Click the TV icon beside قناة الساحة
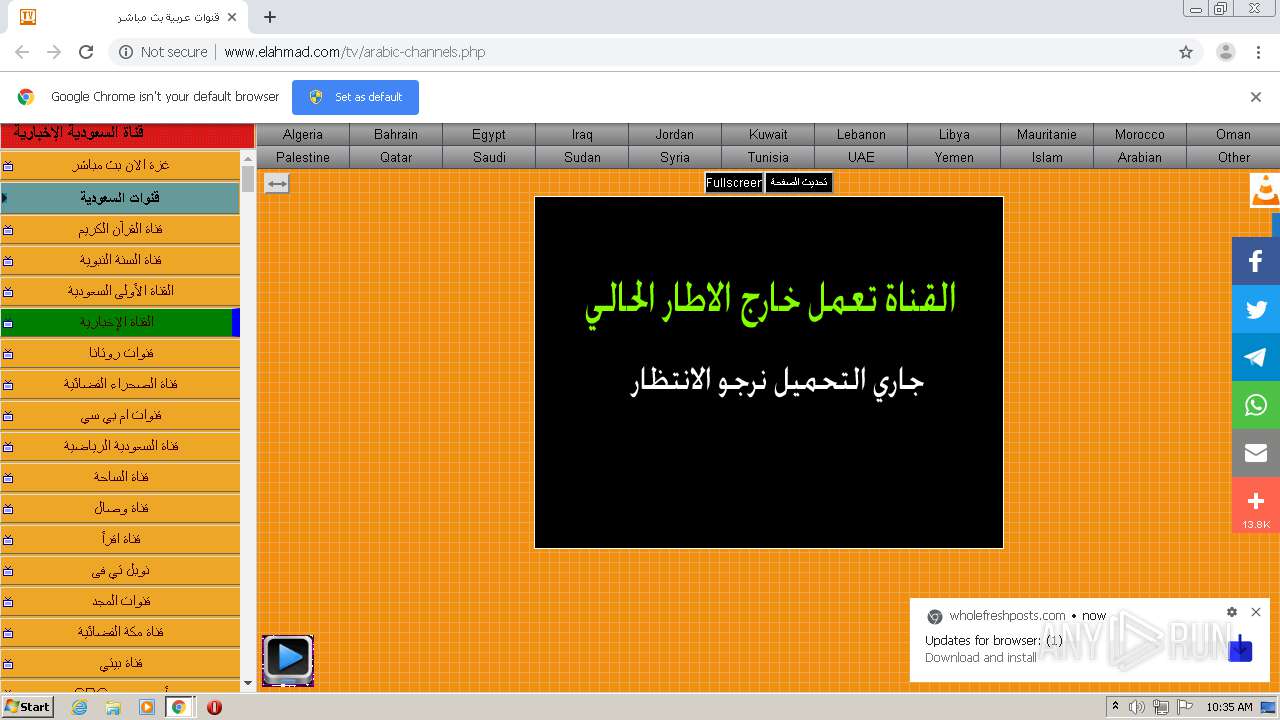 point(8,477)
